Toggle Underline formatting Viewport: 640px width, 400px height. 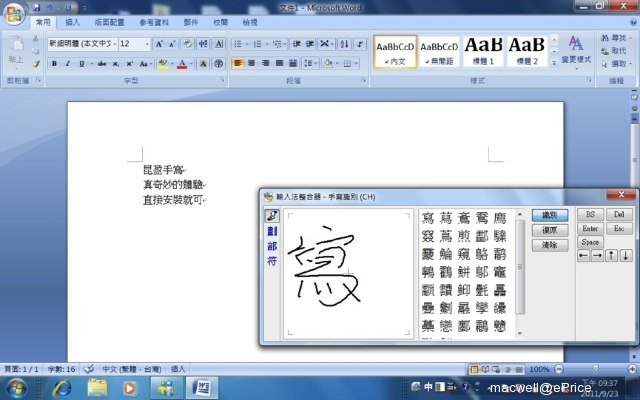82,64
